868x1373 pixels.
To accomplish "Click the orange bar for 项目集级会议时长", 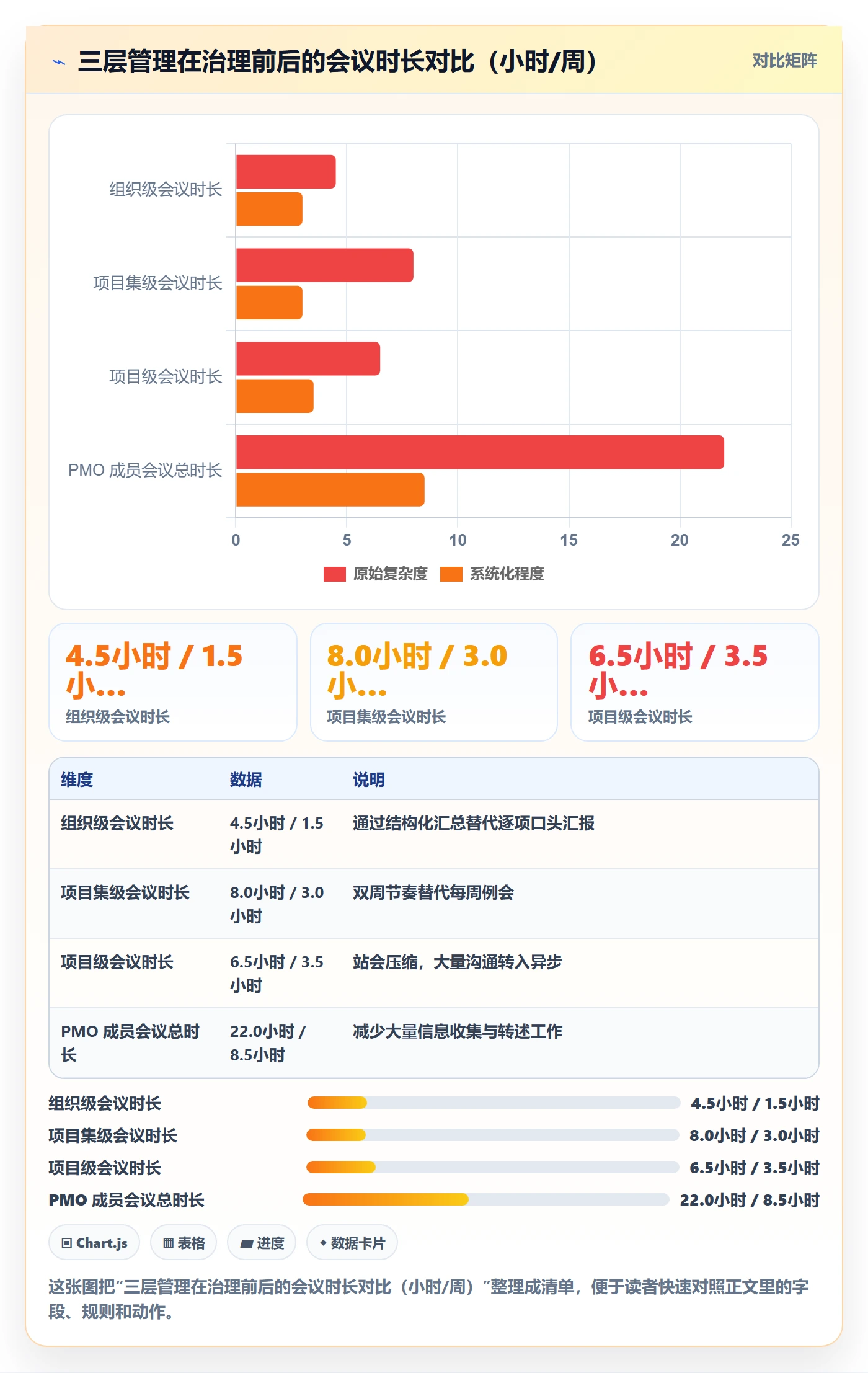I will 269,303.
